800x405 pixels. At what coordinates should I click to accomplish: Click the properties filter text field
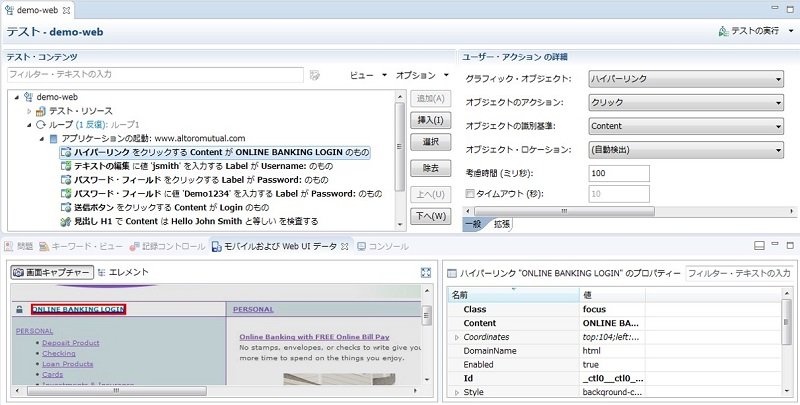(739, 273)
